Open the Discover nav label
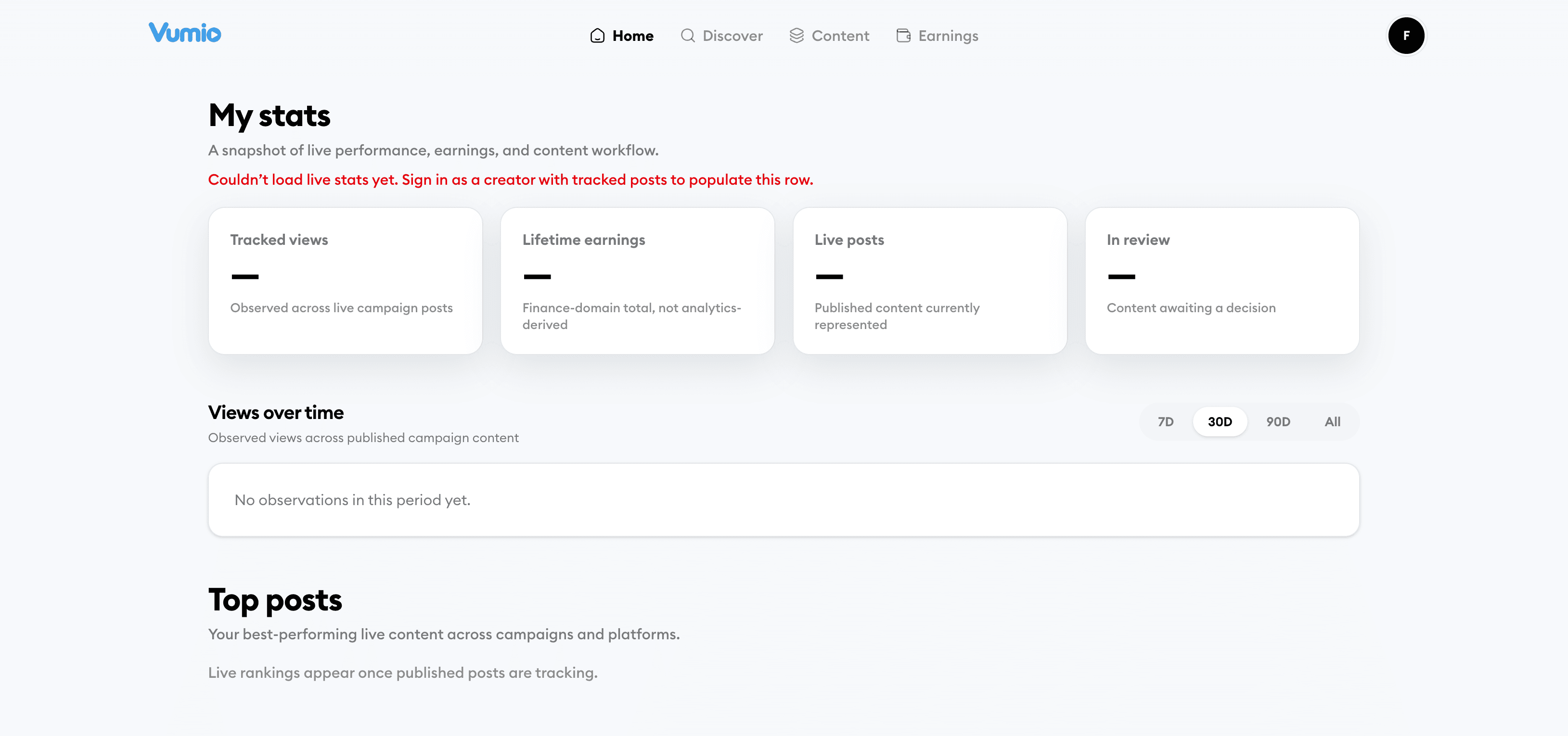This screenshot has height=736, width=1568. (x=732, y=36)
